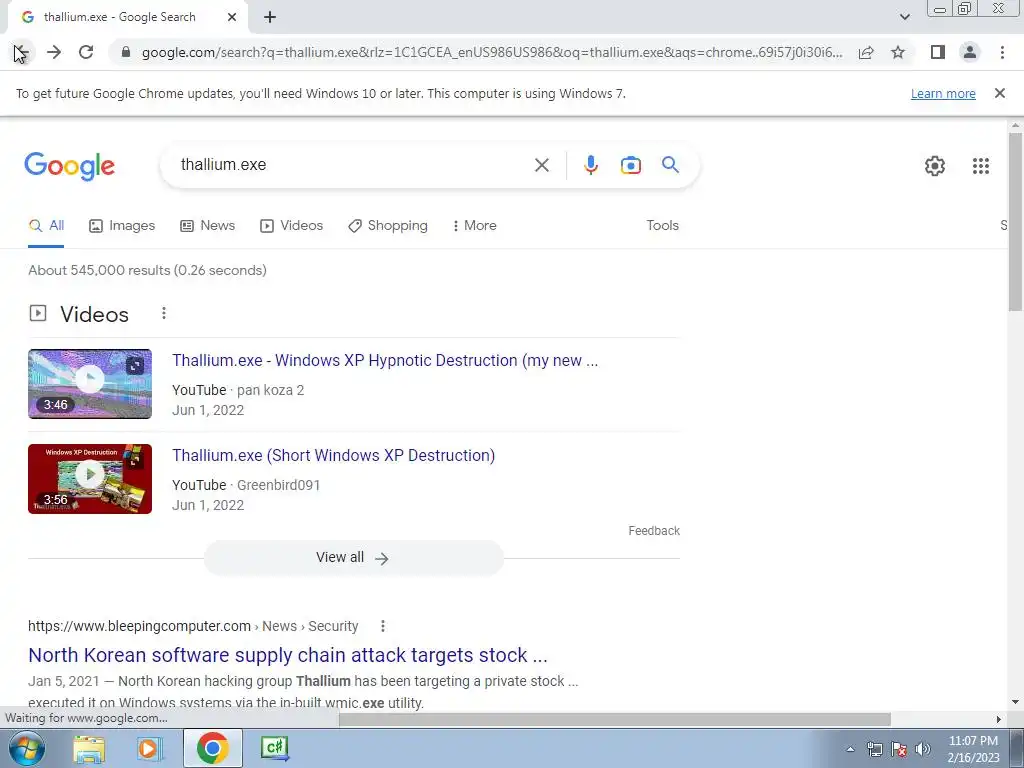
Task: Start voice search with the microphone icon
Action: point(590,165)
